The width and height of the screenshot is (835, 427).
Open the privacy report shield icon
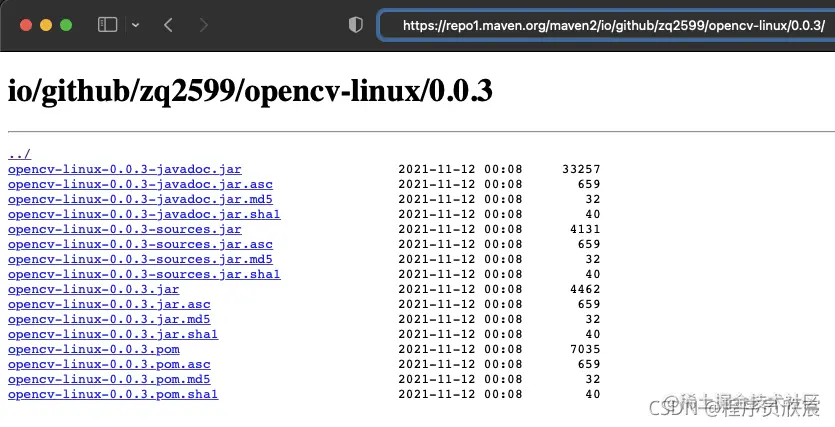click(356, 24)
